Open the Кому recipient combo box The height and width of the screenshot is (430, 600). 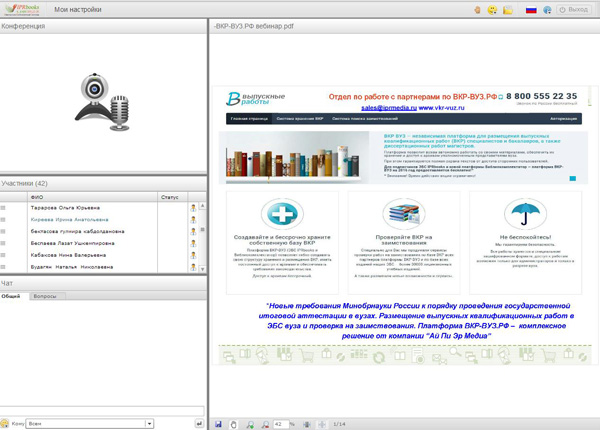[90, 423]
